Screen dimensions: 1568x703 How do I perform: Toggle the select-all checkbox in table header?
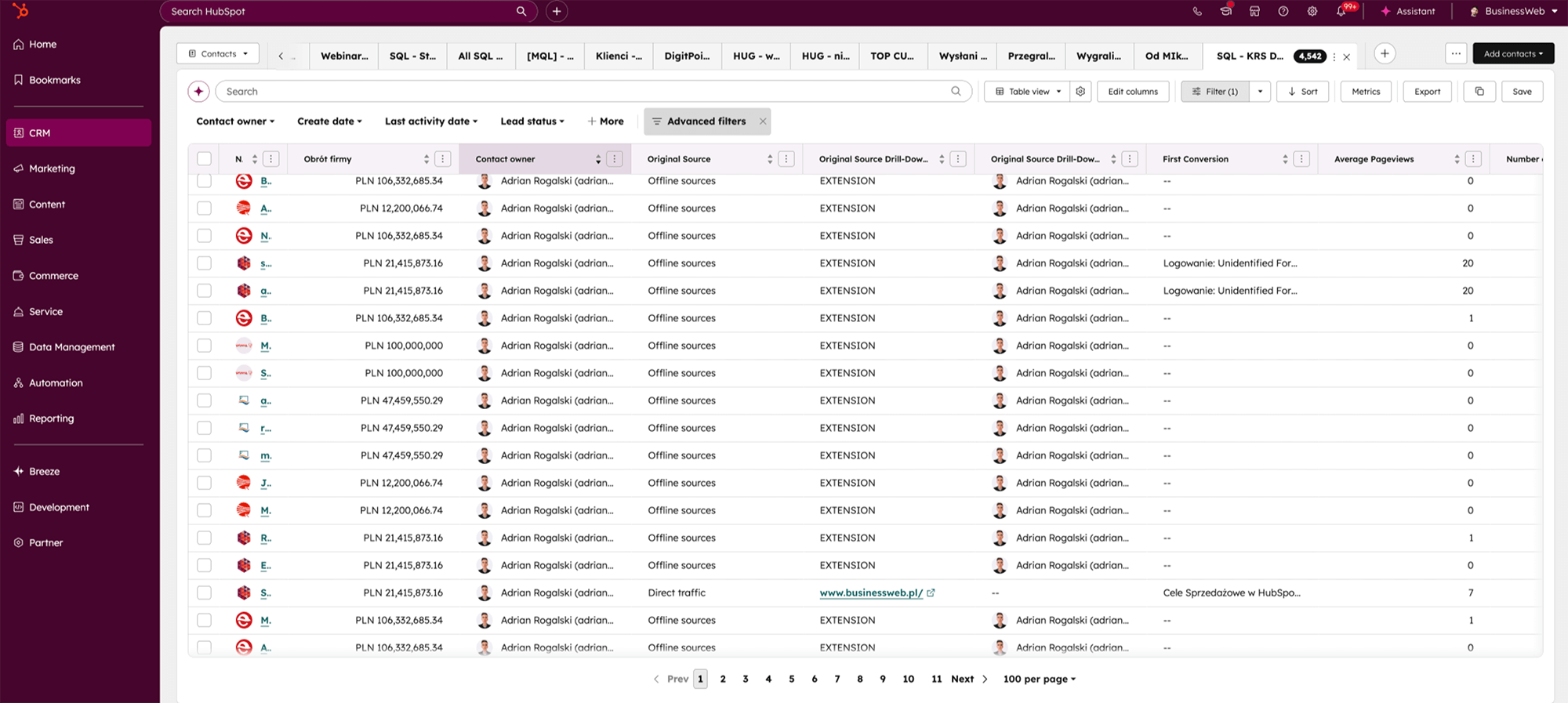pyautogui.click(x=205, y=159)
